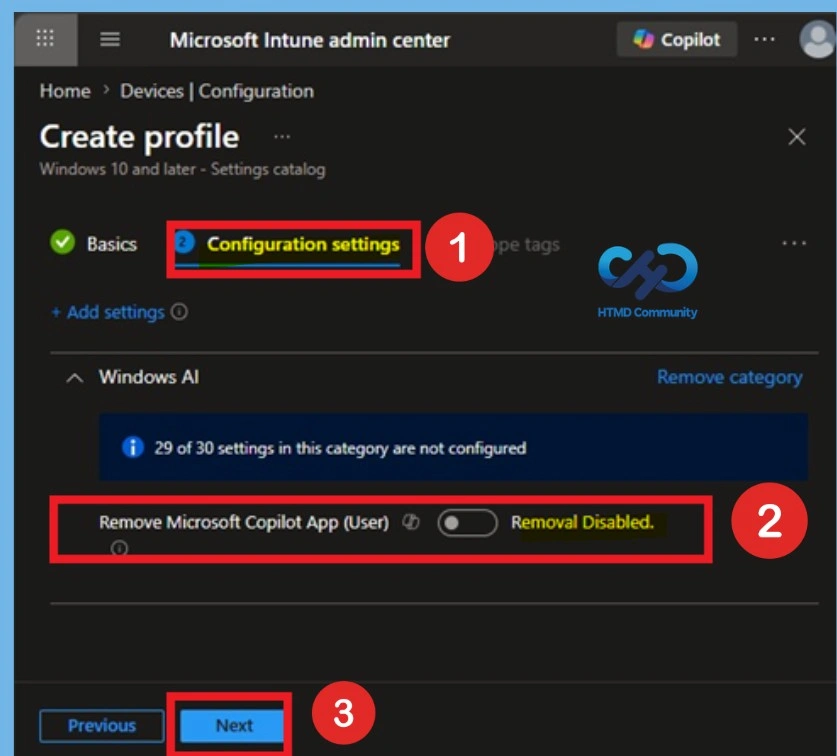This screenshot has width=837, height=756.
Task: Open header ellipsis more options
Action: tap(764, 39)
